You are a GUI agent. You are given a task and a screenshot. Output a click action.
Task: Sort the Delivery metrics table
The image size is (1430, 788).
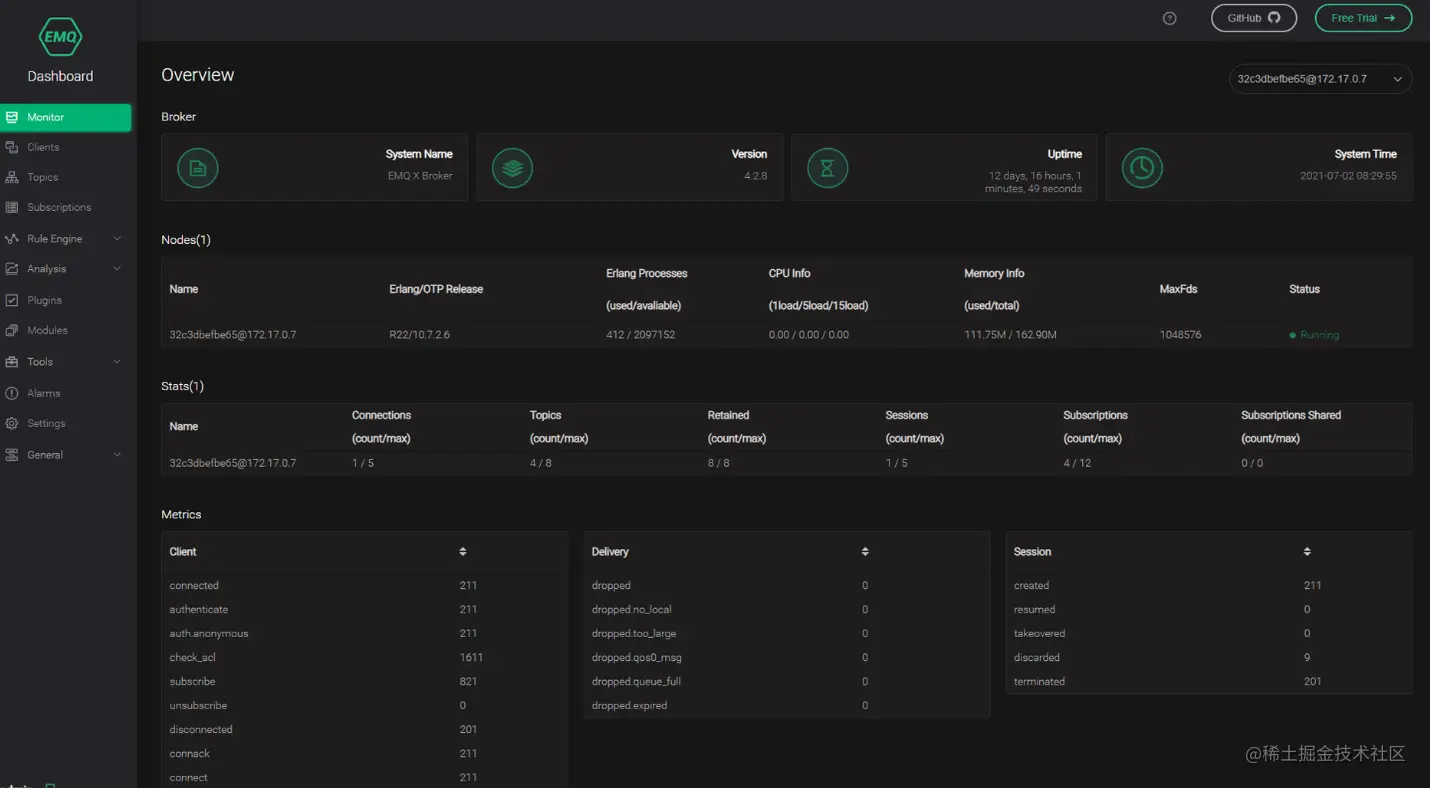[865, 552]
